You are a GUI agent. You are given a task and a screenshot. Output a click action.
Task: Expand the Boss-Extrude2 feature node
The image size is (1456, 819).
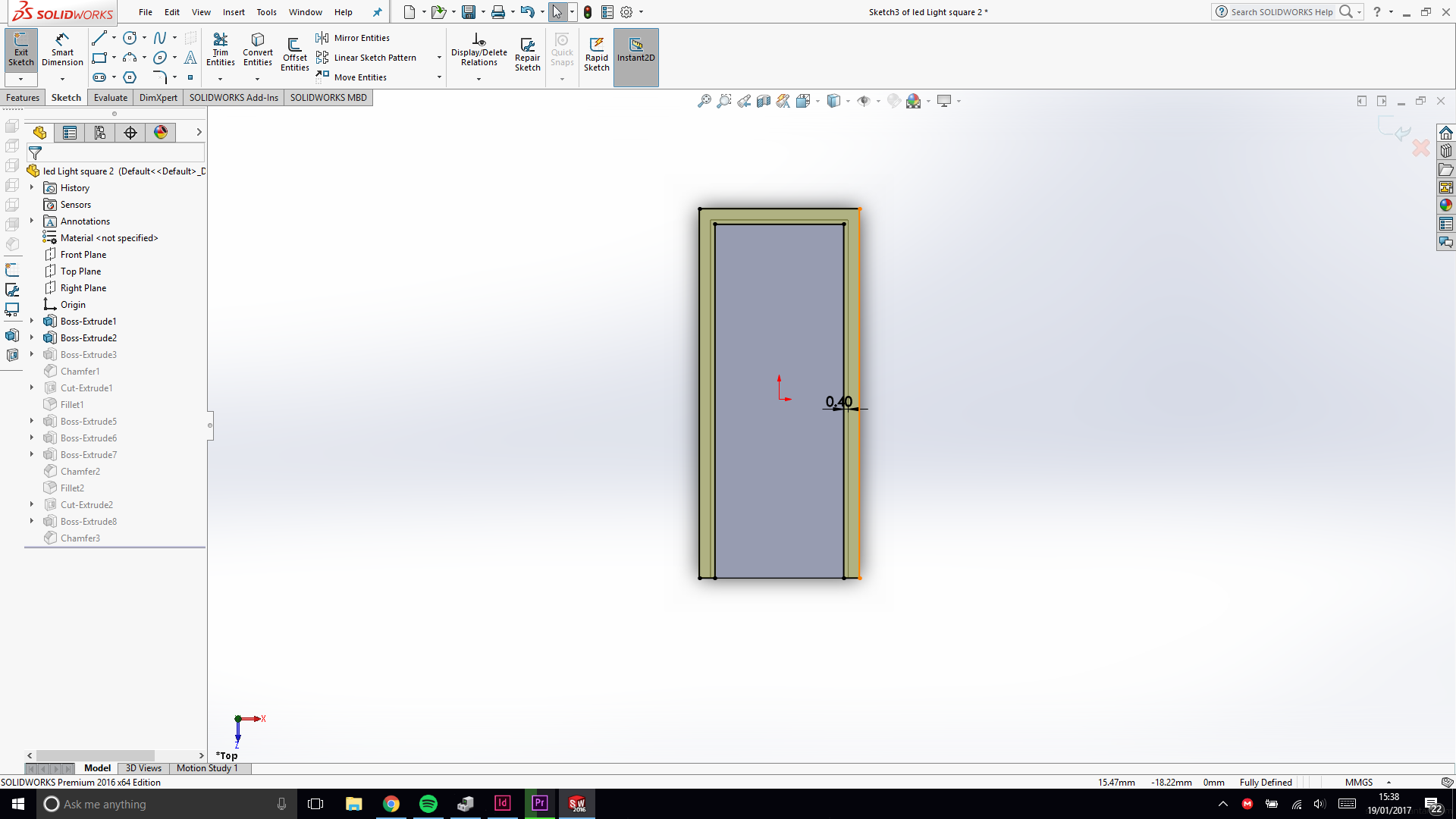tap(32, 338)
